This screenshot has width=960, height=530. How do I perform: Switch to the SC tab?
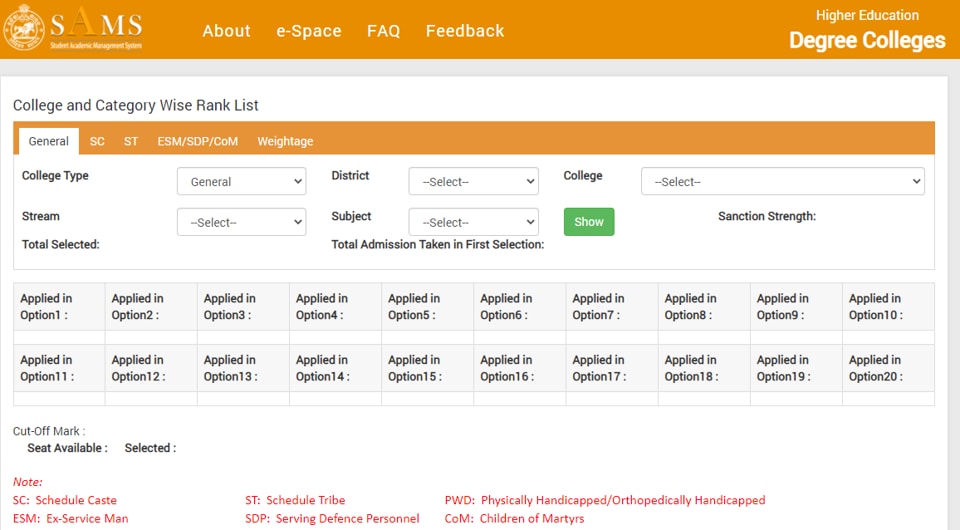pyautogui.click(x=97, y=141)
